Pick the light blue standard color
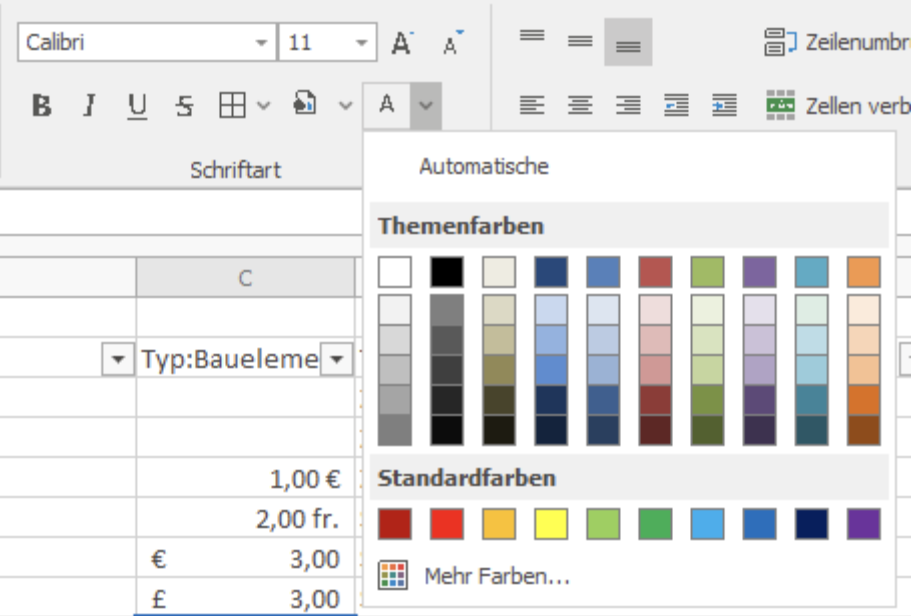 pos(707,524)
